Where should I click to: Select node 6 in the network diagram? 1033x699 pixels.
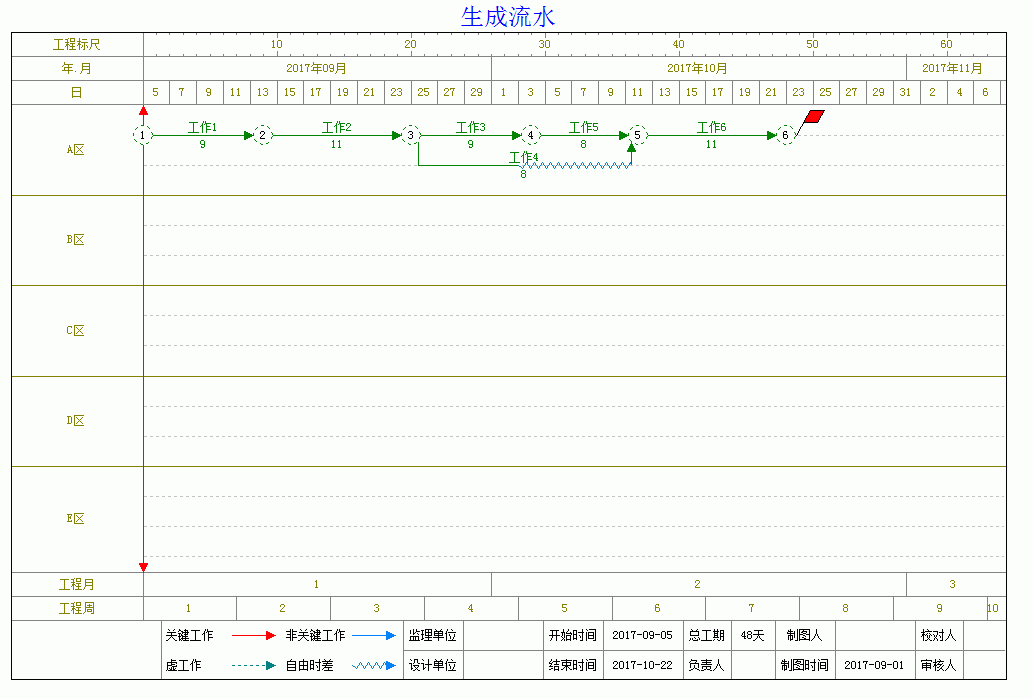[x=785, y=135]
